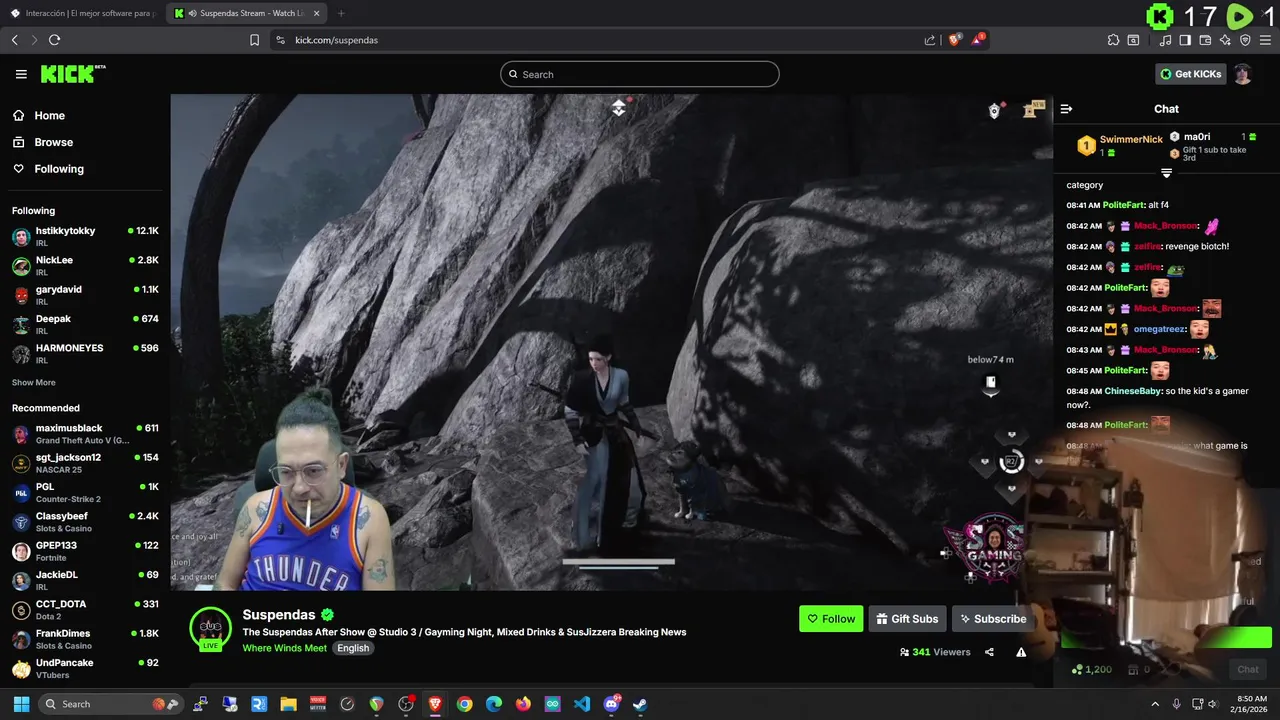The height and width of the screenshot is (720, 1280).
Task: Open maximusblack recommended channel
Action: tap(85, 434)
